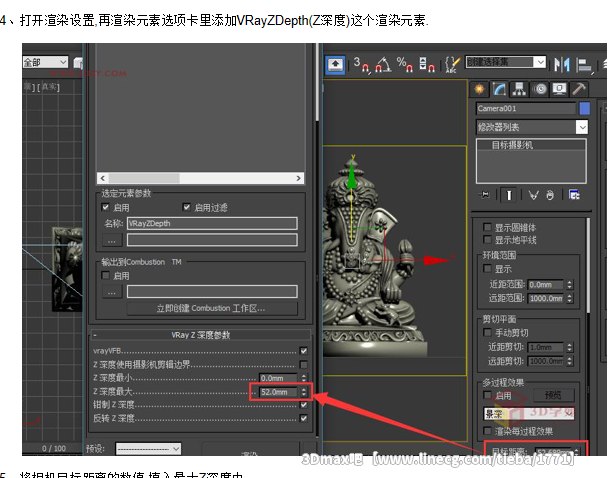Toggle 反转Z深度 checkbox
Image resolution: width=614 pixels, height=478 pixels.
coord(303,418)
